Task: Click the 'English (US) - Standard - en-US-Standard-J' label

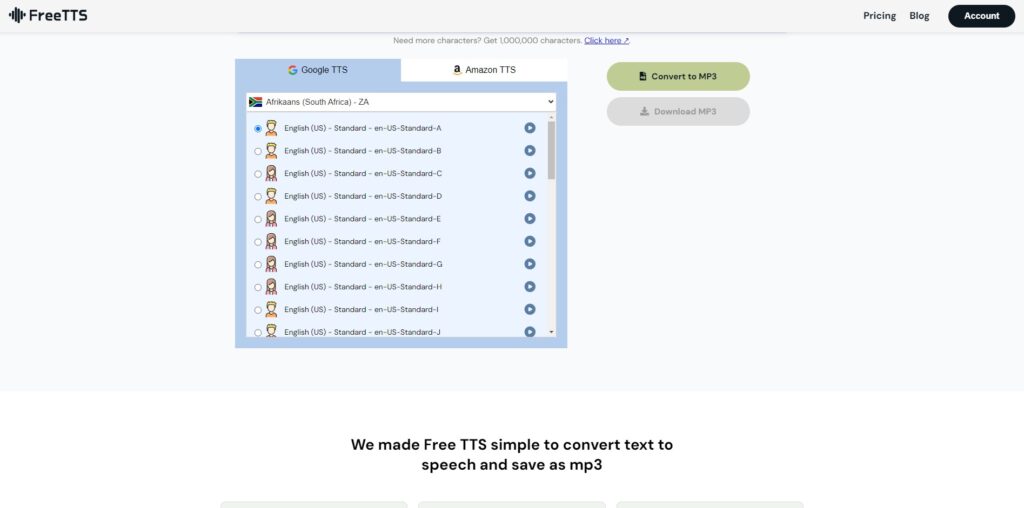Action: coord(362,332)
